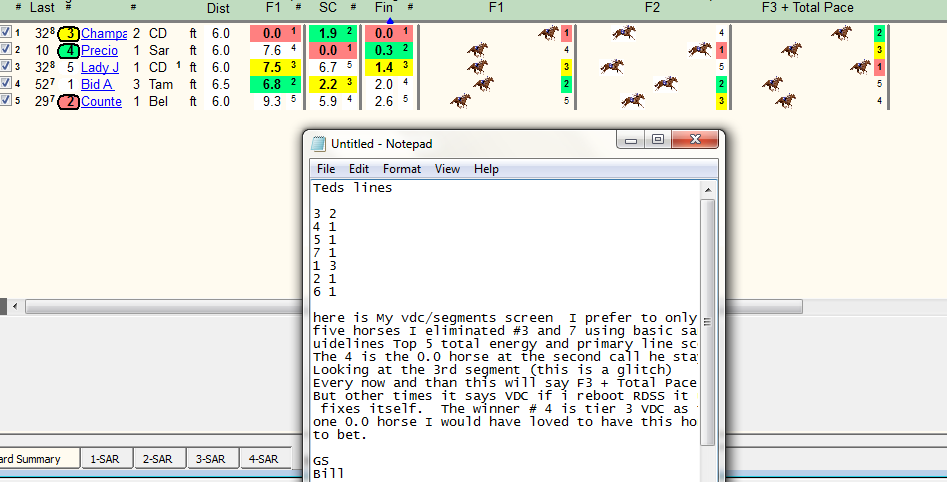
Task: Click the yellow circled 3 badge beside Champa
Action: pyautogui.click(x=68, y=33)
